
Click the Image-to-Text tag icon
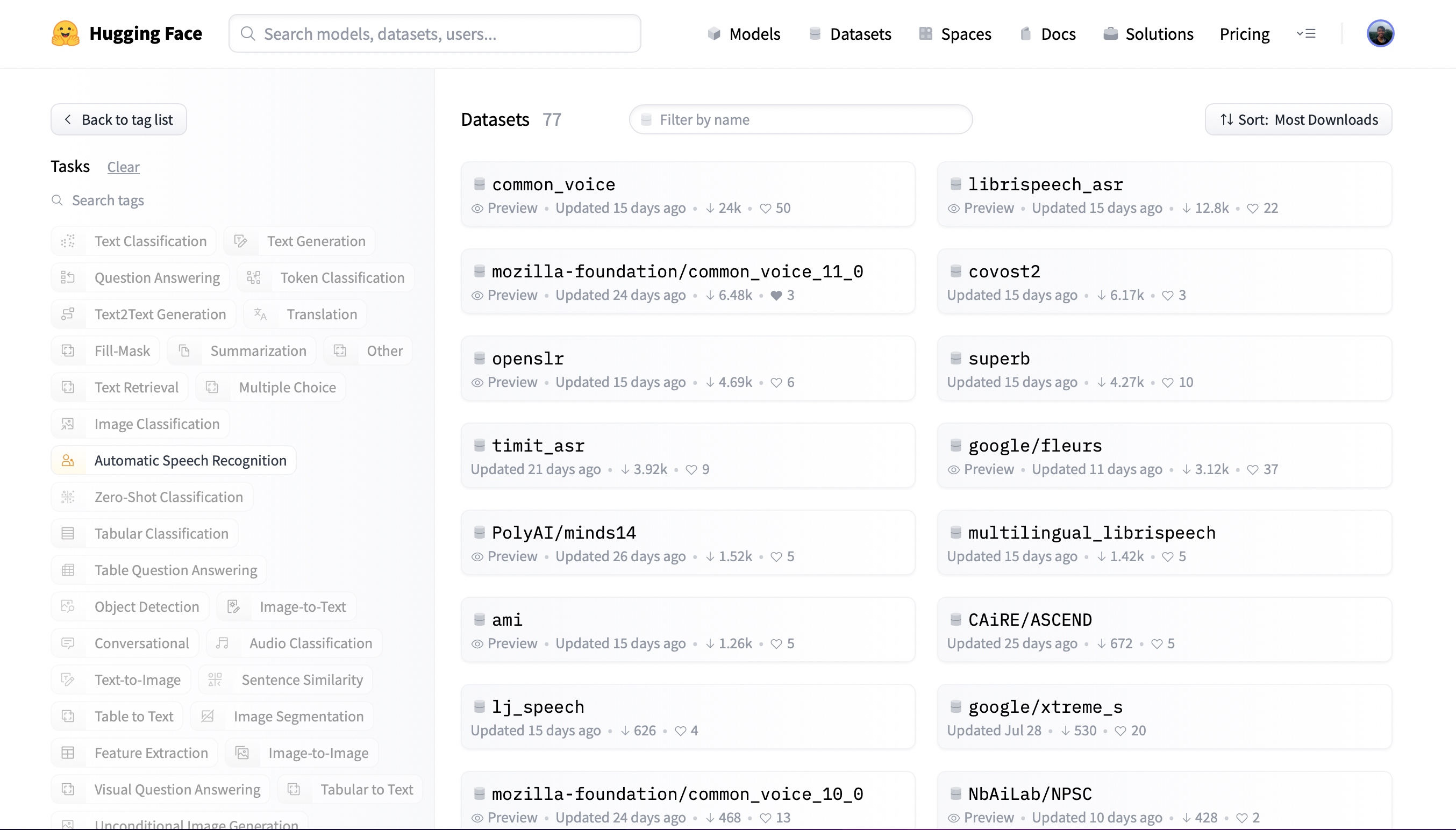click(234, 606)
